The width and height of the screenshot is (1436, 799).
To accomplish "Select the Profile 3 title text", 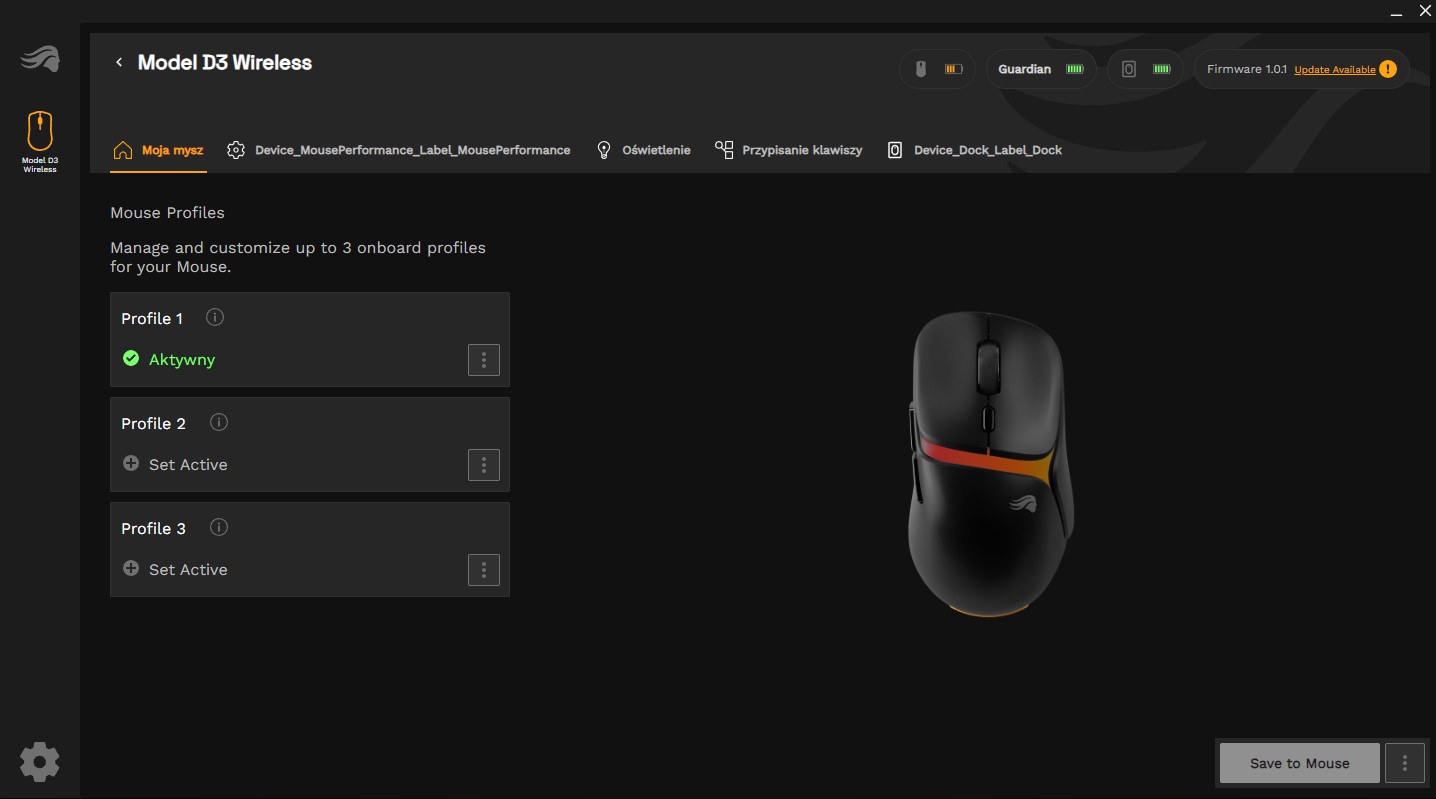I will [x=154, y=528].
